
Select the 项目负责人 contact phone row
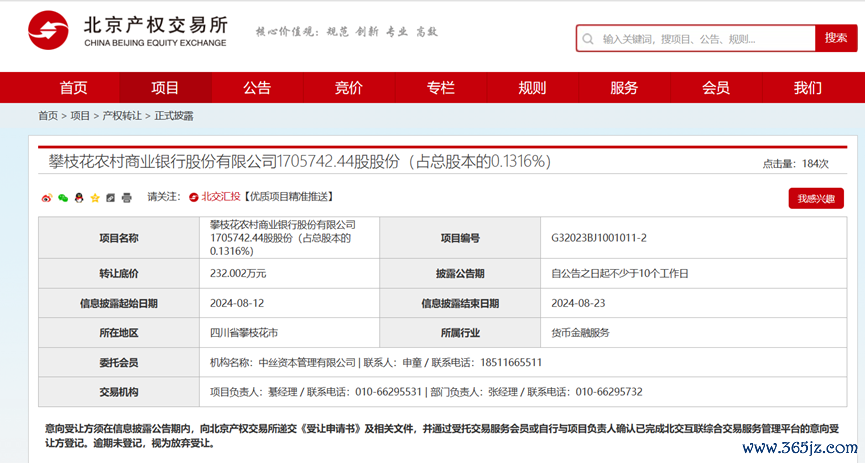click(426, 392)
